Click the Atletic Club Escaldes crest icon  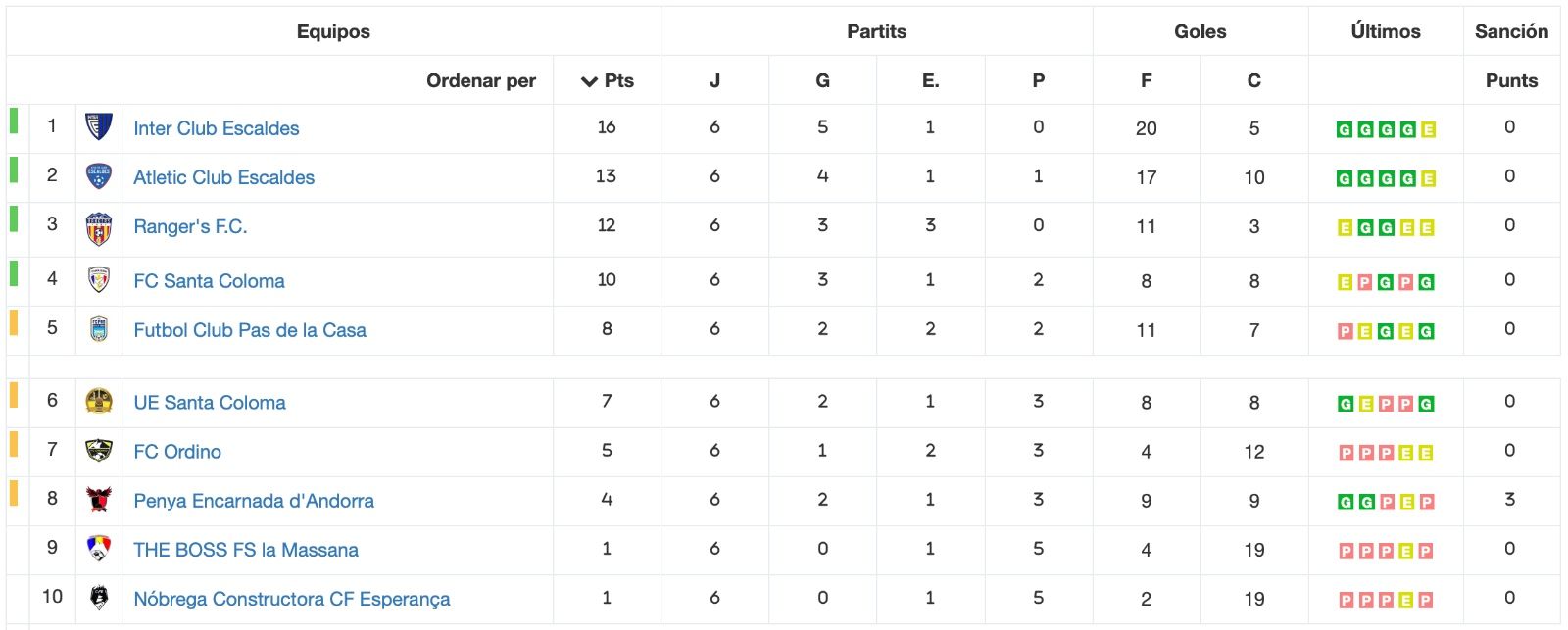point(99,176)
